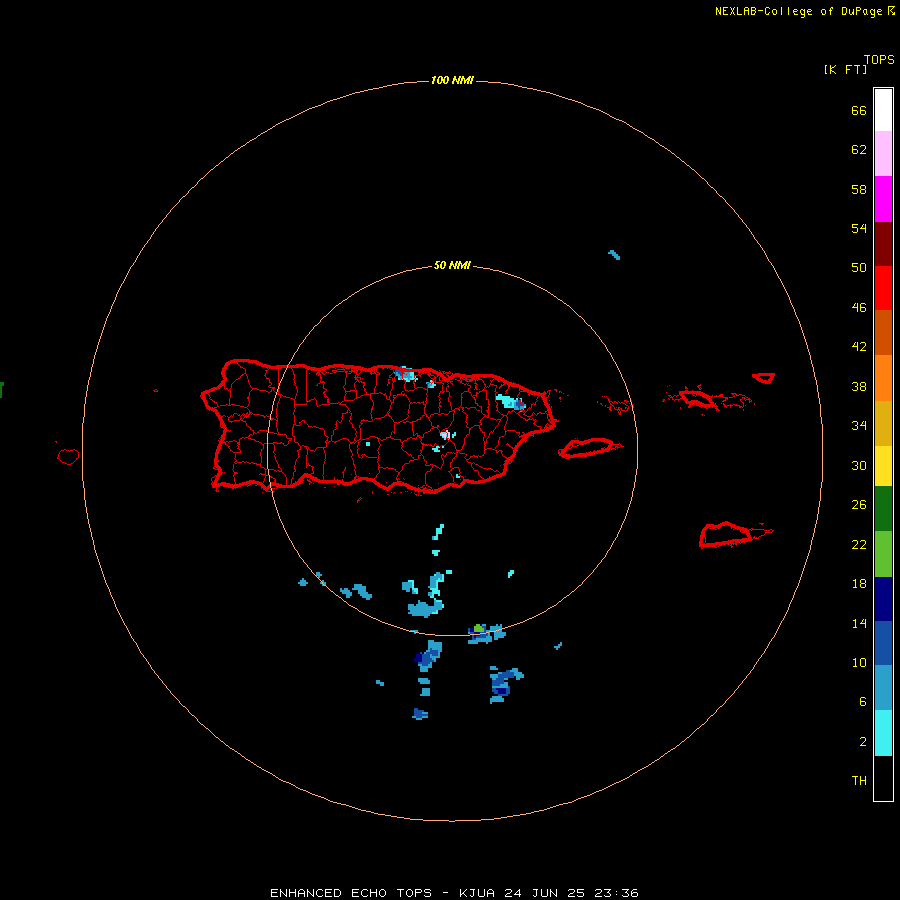Screen dimensions: 900x900
Task: Click the light green 26 K FT swatch
Action: click(x=883, y=554)
